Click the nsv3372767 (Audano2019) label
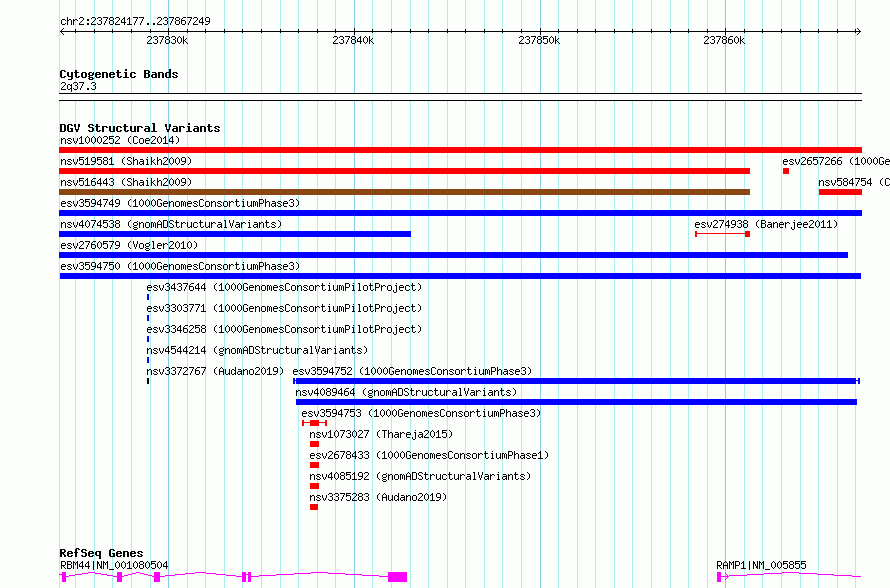Viewport: 890px width, 588px height. point(215,371)
